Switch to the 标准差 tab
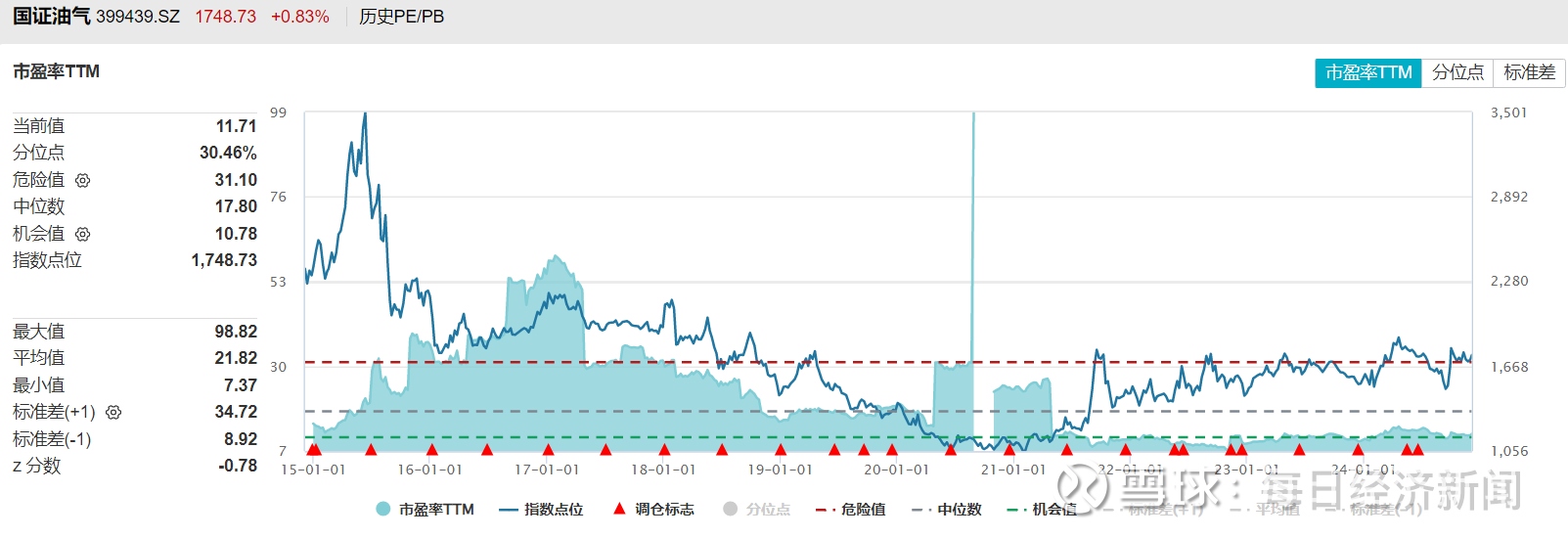The width and height of the screenshot is (1568, 538). click(x=1529, y=72)
